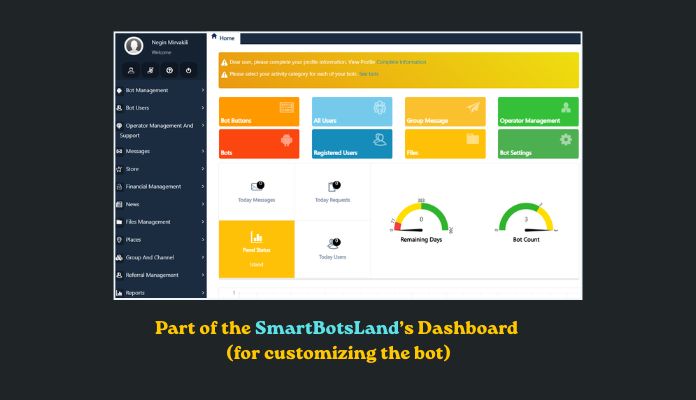Image resolution: width=696 pixels, height=400 pixels.
Task: Click the Bot Users sidebar icon
Action: (119, 108)
